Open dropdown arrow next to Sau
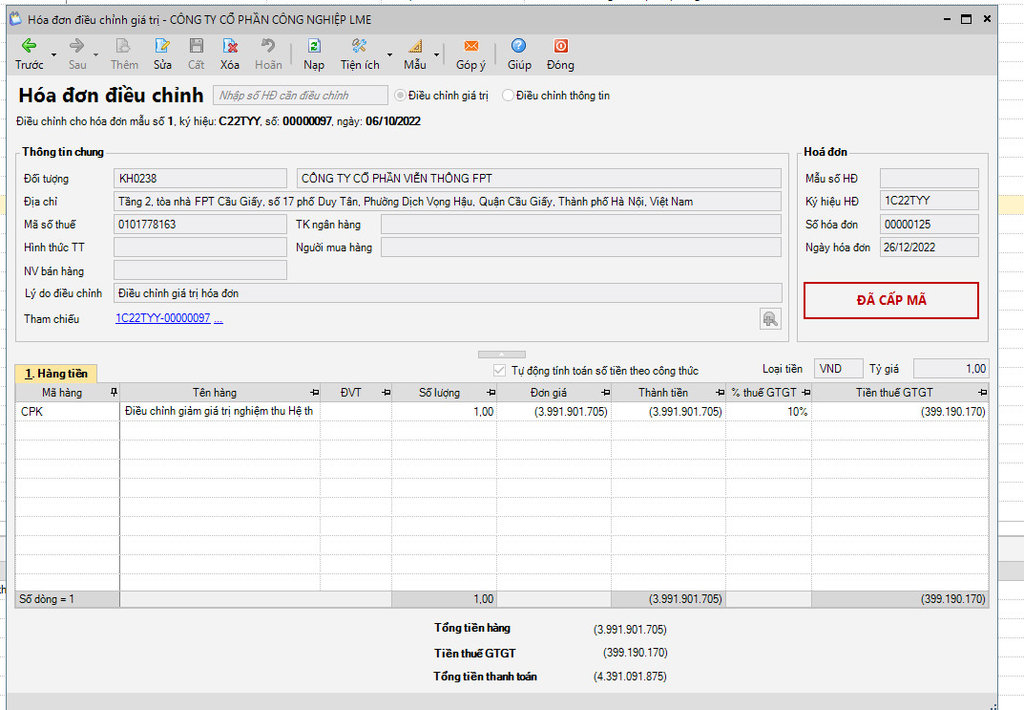The image size is (1024, 710). pyautogui.click(x=96, y=54)
